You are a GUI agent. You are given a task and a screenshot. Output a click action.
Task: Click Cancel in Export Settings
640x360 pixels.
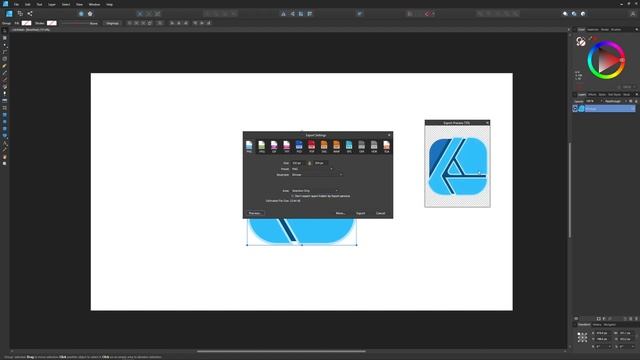coord(380,213)
